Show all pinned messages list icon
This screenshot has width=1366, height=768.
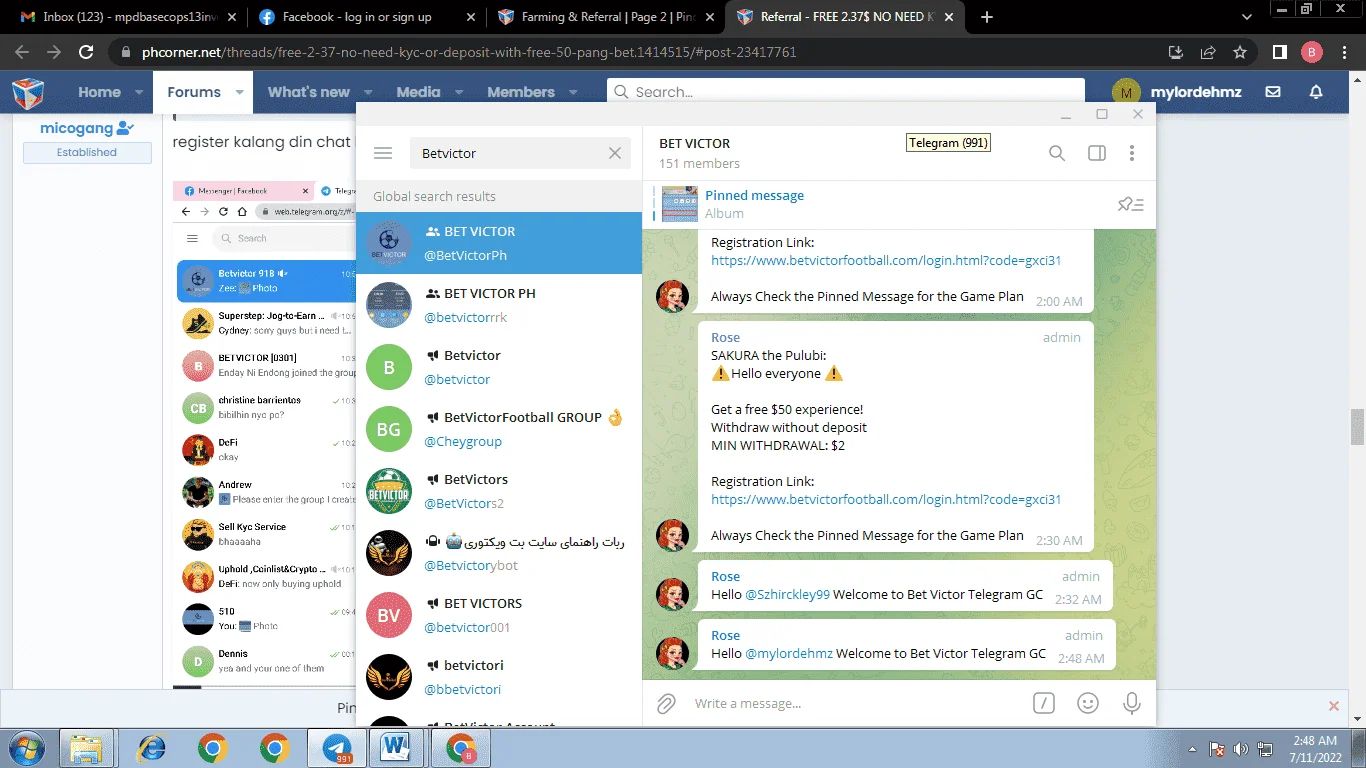tap(1131, 204)
